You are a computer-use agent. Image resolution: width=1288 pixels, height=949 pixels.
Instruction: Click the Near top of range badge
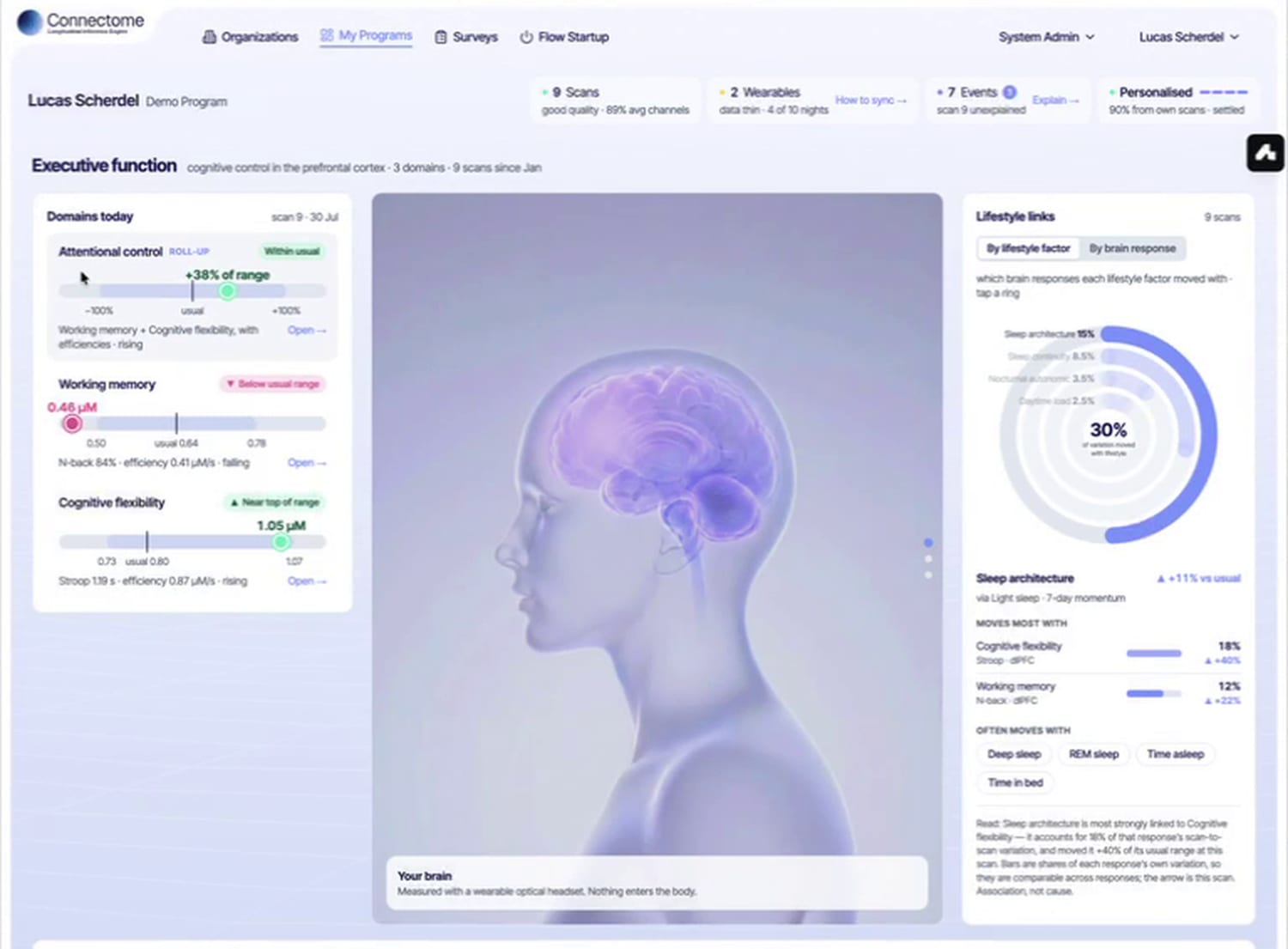tap(275, 502)
